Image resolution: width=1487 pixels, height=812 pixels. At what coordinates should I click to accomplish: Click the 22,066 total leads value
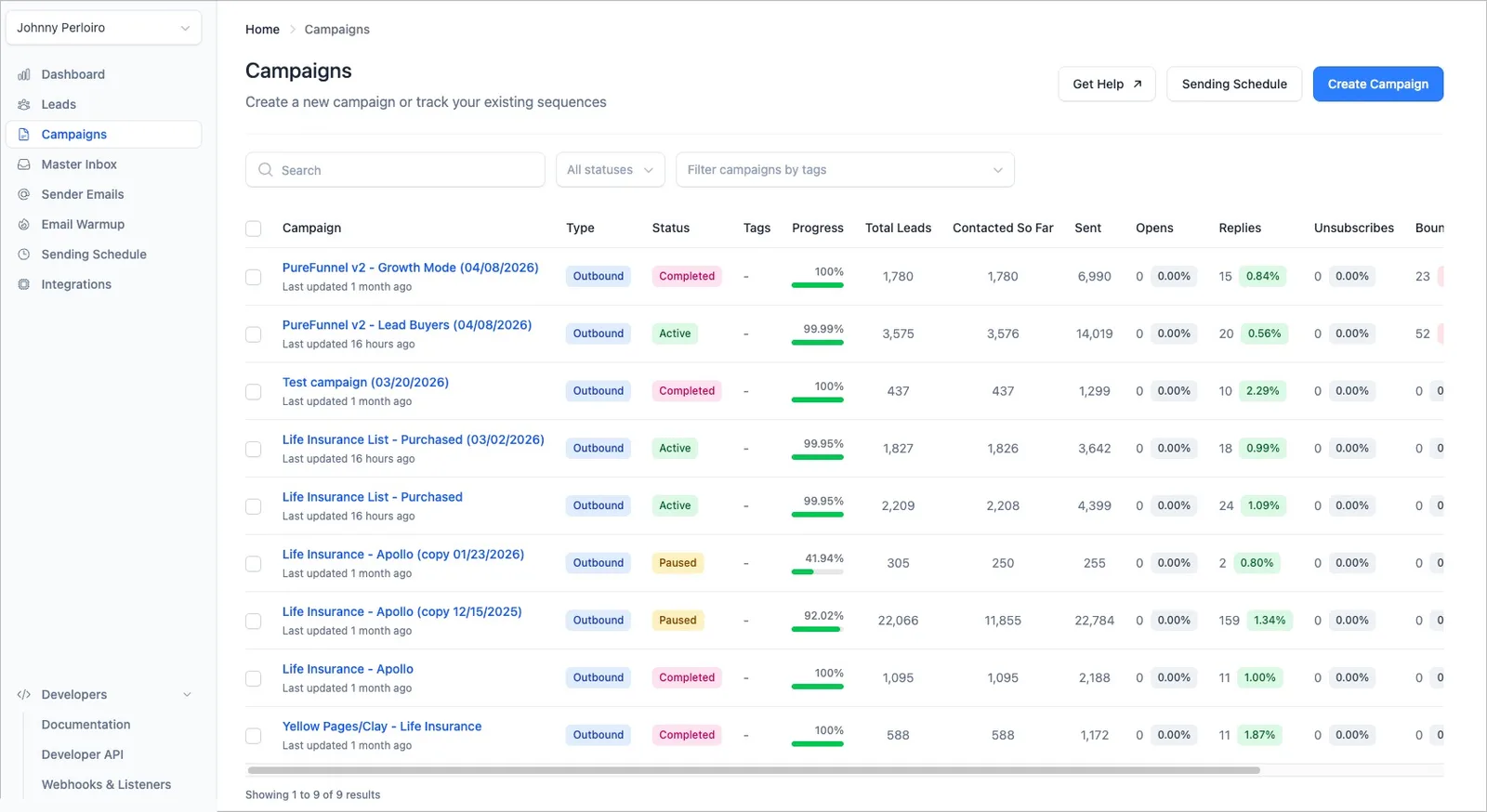click(898, 621)
